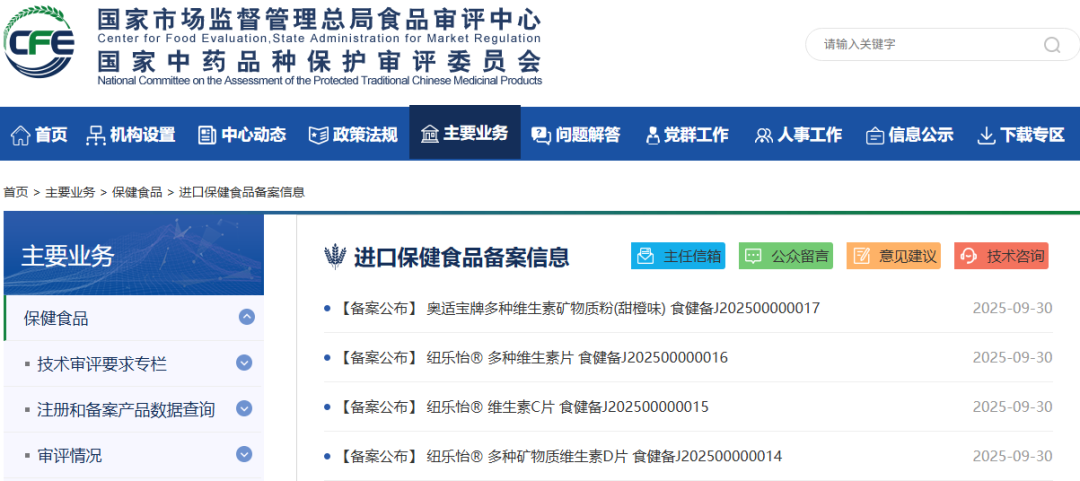
Task: Click the question bubble icon beside 问题解答
Action: coord(541,135)
